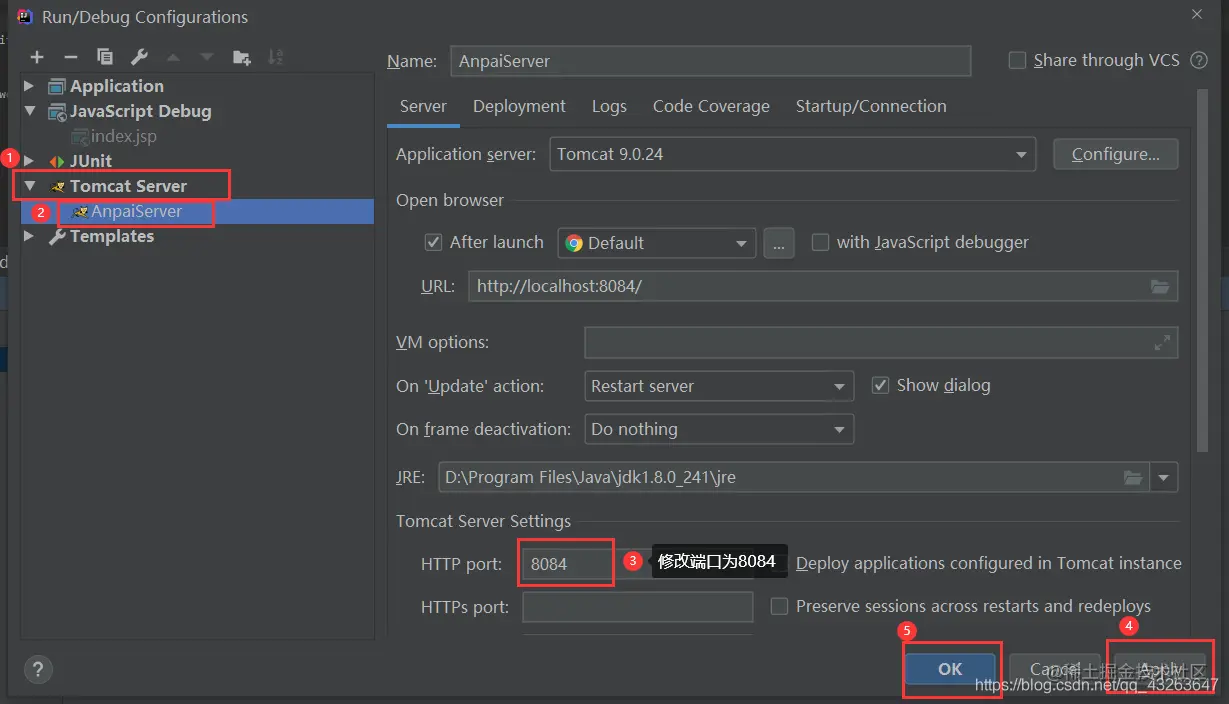This screenshot has height=704, width=1229.
Task: Expand the JUnit tree node
Action: [29, 161]
